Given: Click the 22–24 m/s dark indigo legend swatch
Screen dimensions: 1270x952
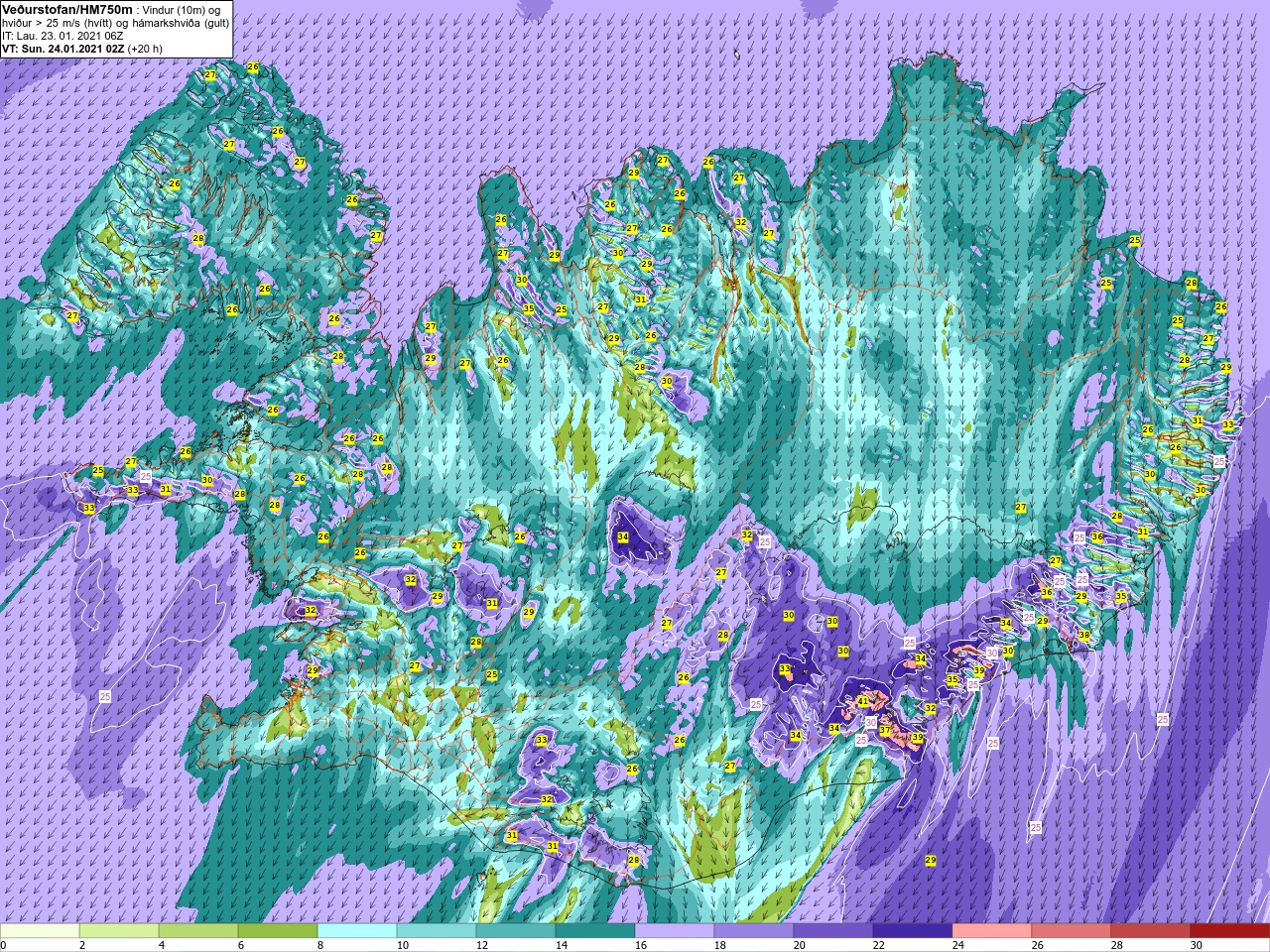Looking at the screenshot, I should point(913,931).
